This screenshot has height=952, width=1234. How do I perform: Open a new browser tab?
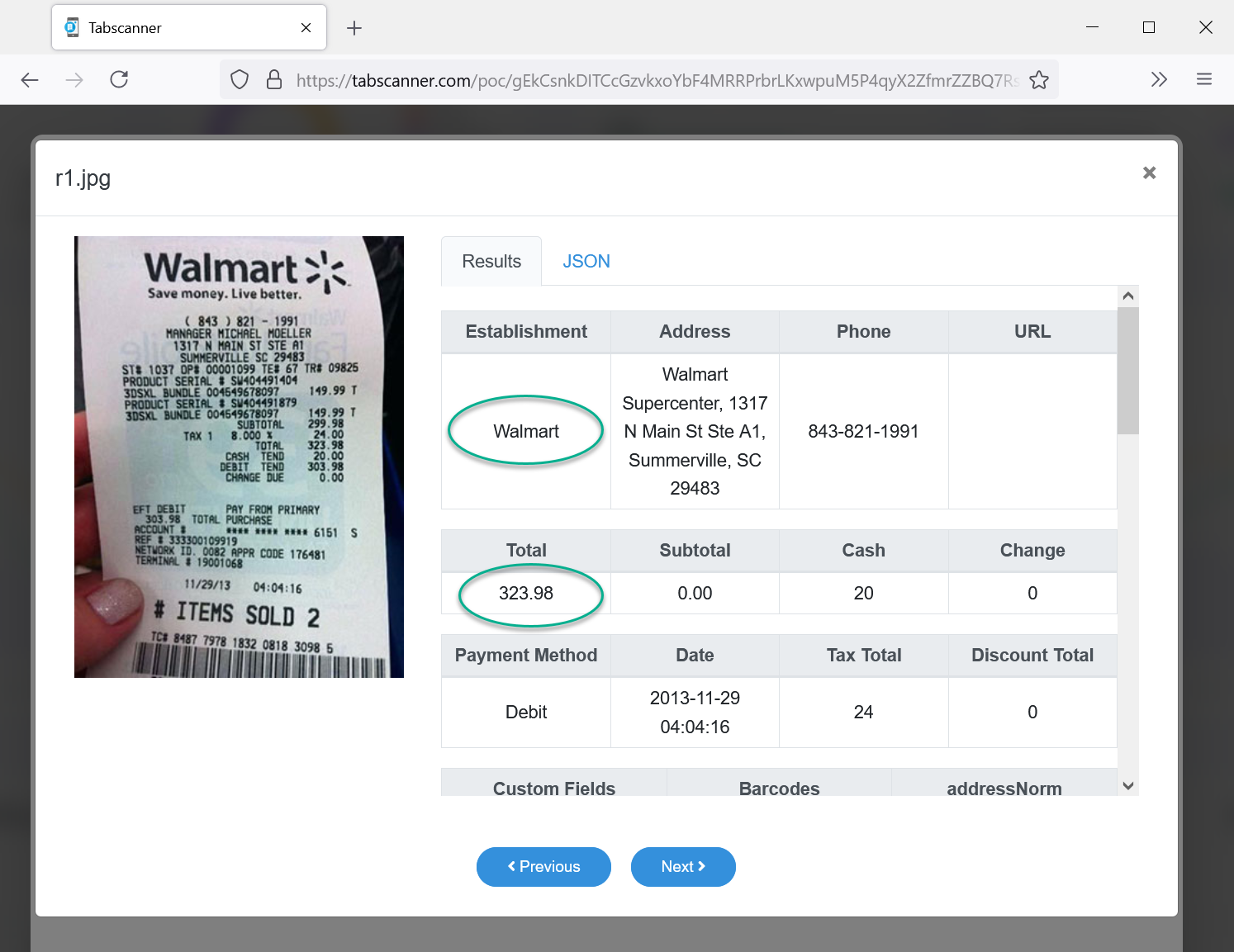(x=354, y=28)
